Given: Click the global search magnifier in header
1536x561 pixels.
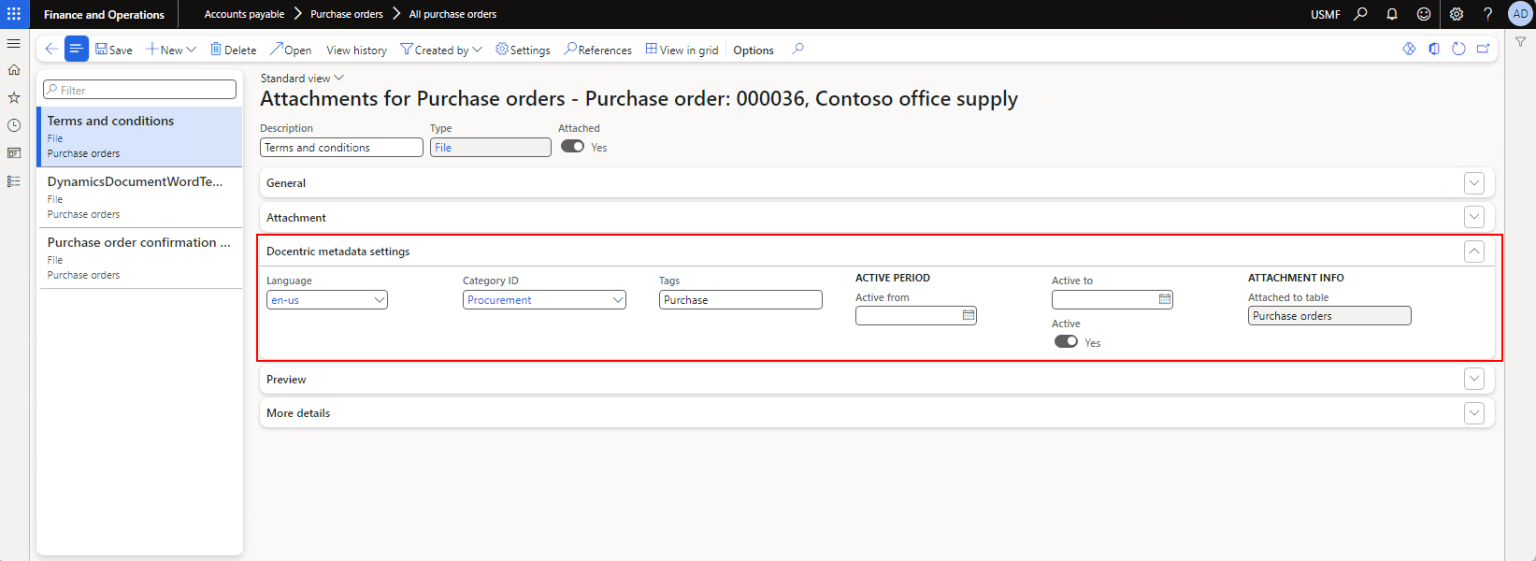Looking at the screenshot, I should tap(1360, 14).
